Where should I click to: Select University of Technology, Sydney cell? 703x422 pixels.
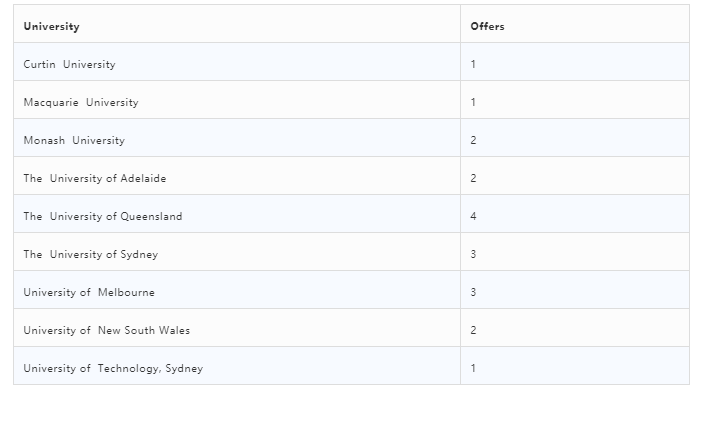tap(237, 366)
